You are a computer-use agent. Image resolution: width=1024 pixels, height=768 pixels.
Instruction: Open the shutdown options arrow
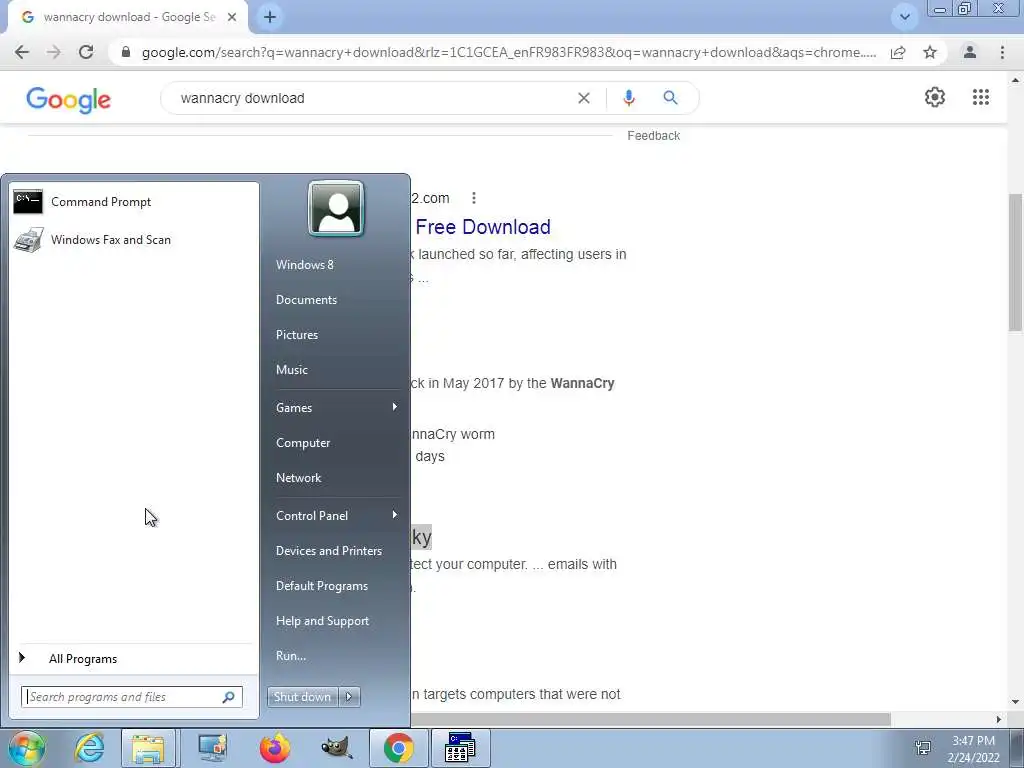coord(349,697)
